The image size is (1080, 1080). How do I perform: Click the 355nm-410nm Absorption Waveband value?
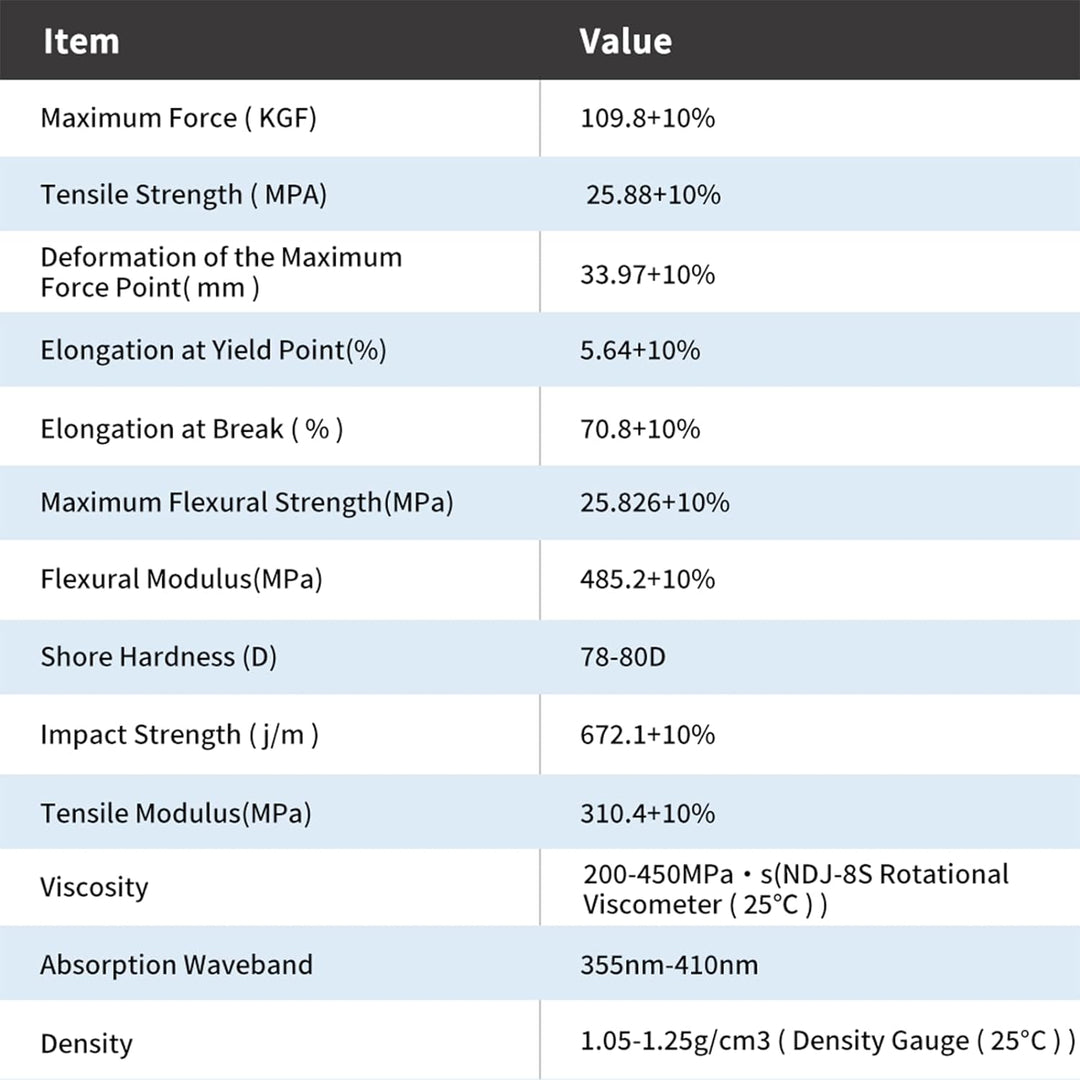pos(669,965)
